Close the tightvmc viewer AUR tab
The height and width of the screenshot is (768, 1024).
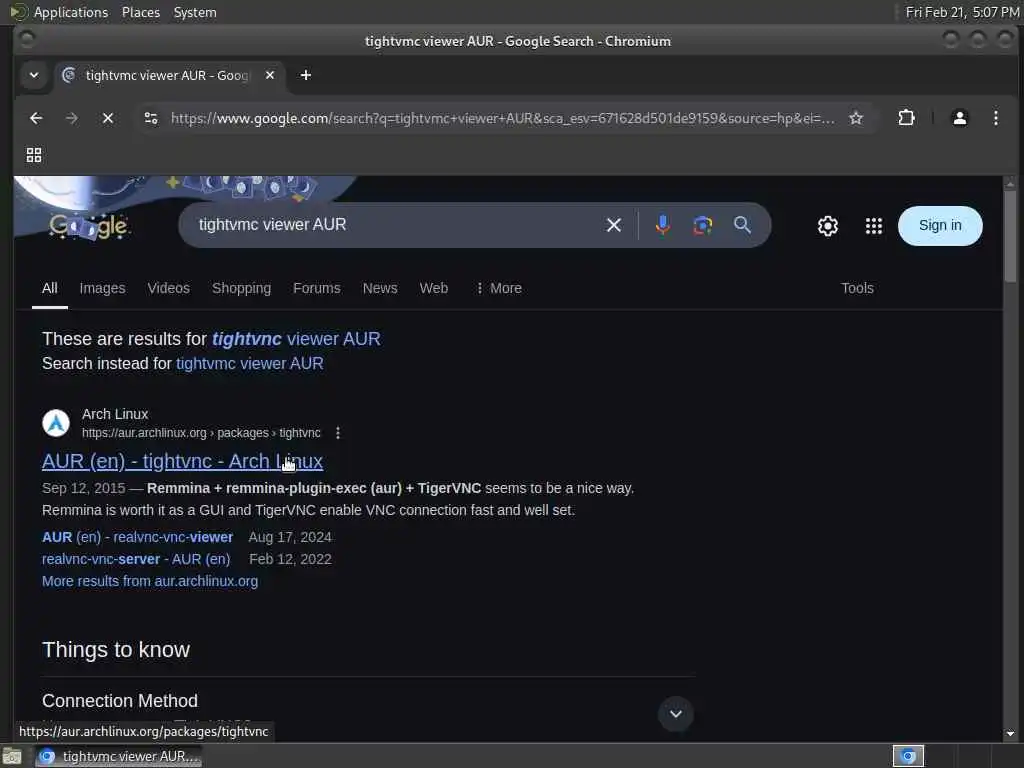[x=270, y=75]
